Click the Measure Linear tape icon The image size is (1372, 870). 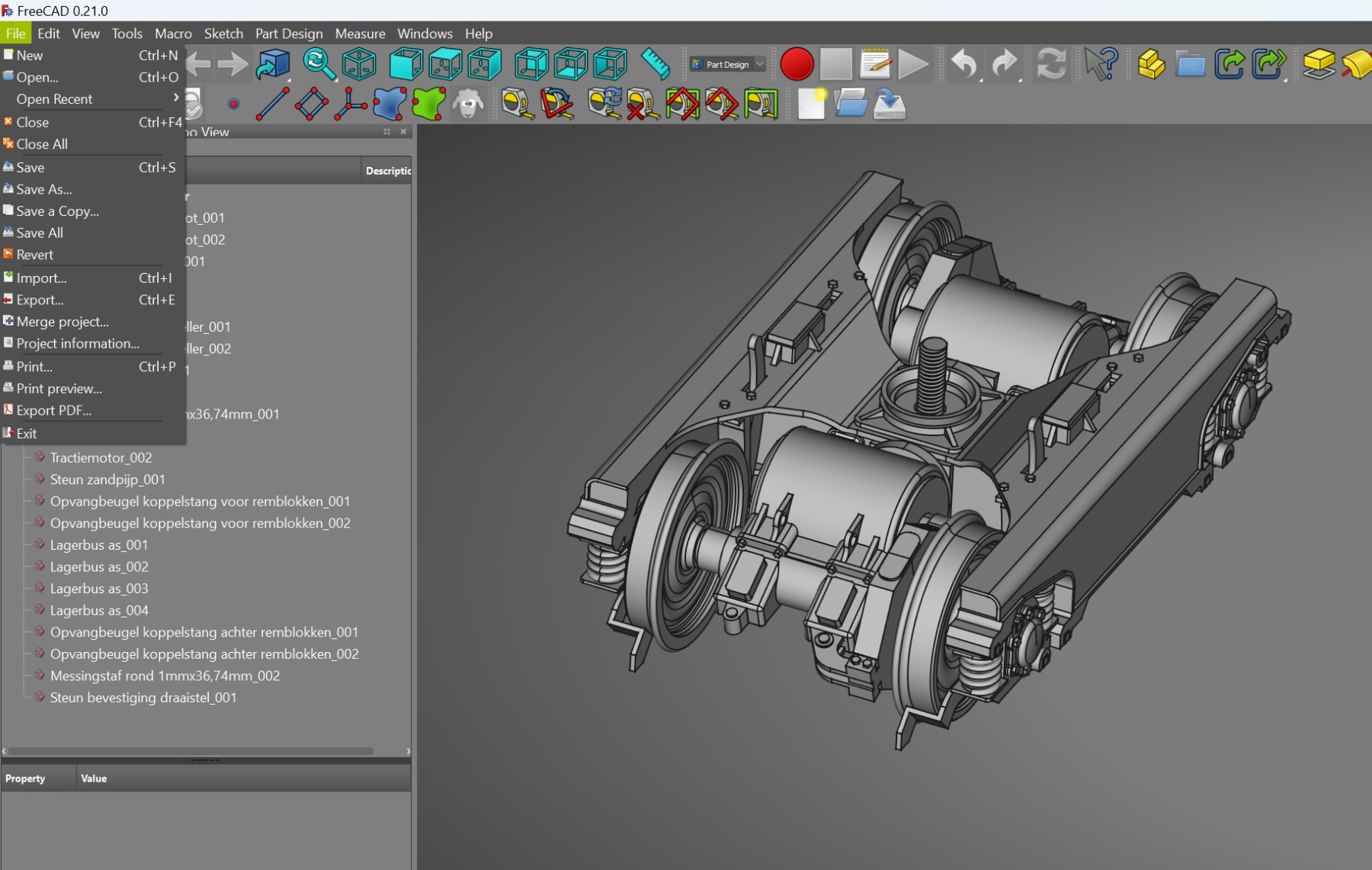pyautogui.click(x=518, y=104)
